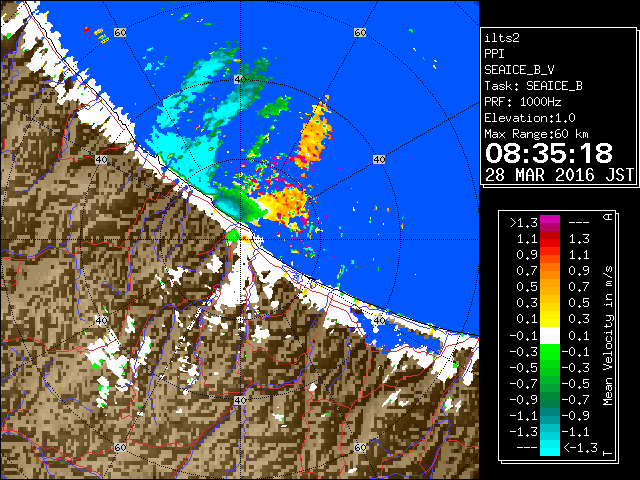Viewport: 640px width, 480px height.
Task: Pick the white near-zero velocity legend band
Action: click(550, 336)
